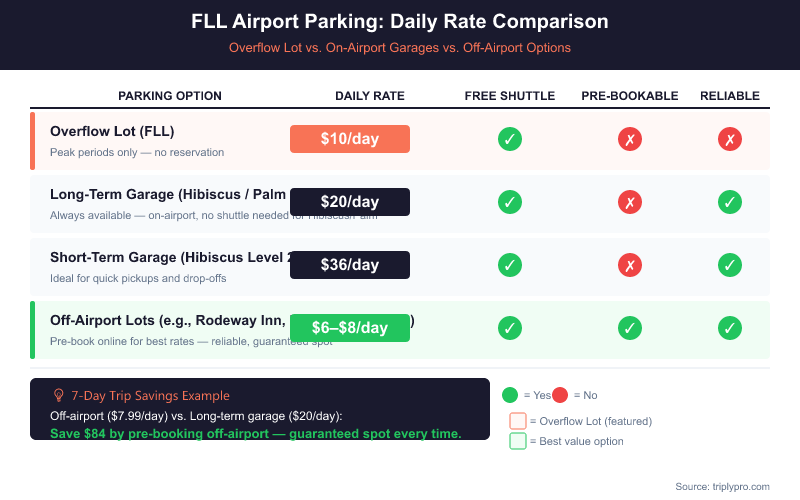
Task: Click Overflow Lot's green free shuttle checkmark
Action: point(510,139)
